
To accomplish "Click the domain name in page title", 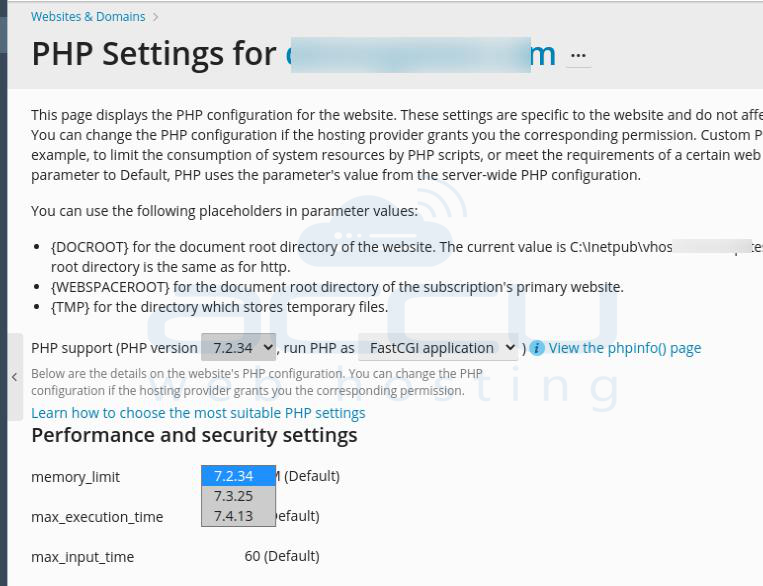I will 421,55.
